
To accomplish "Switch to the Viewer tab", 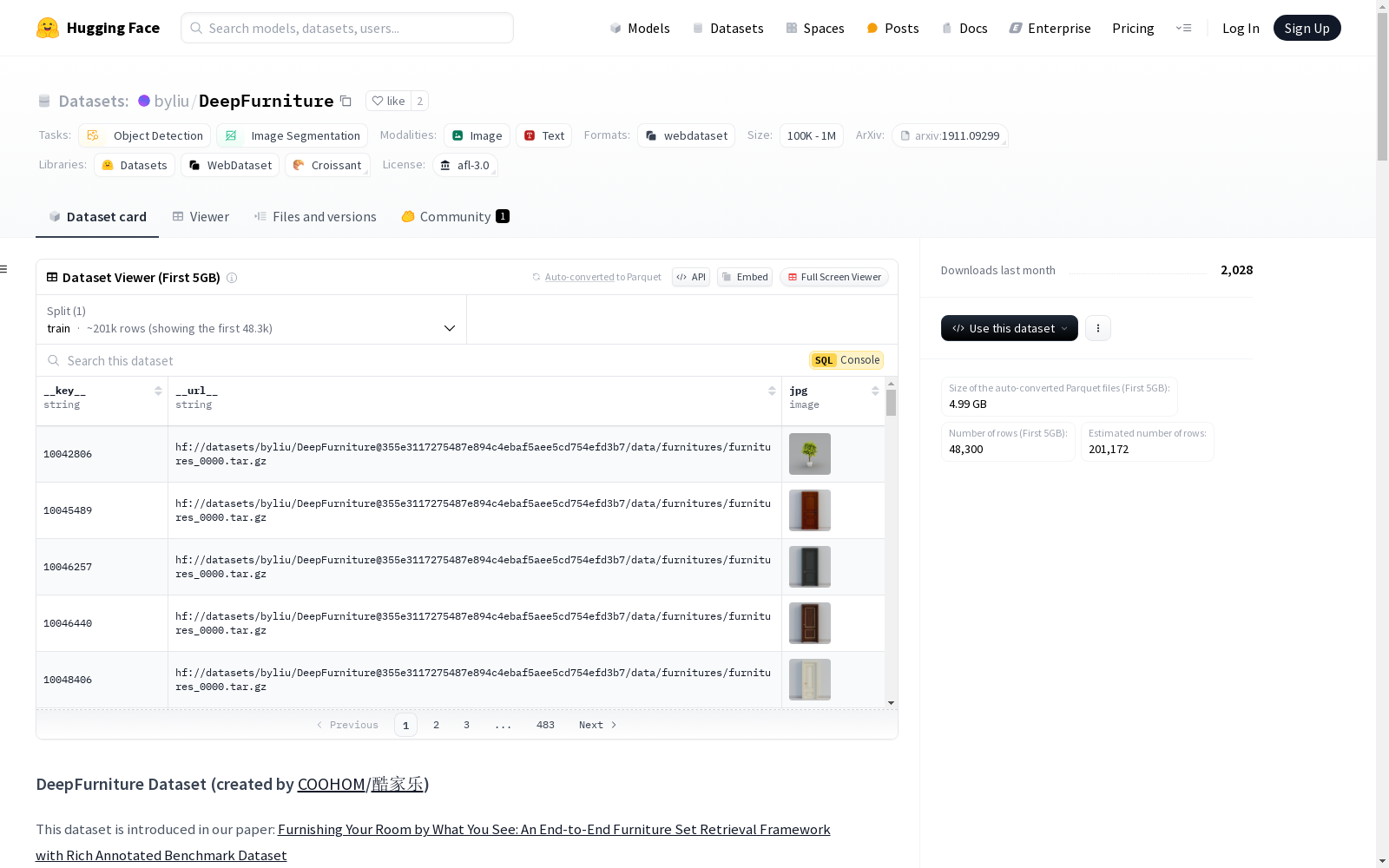I will (201, 217).
